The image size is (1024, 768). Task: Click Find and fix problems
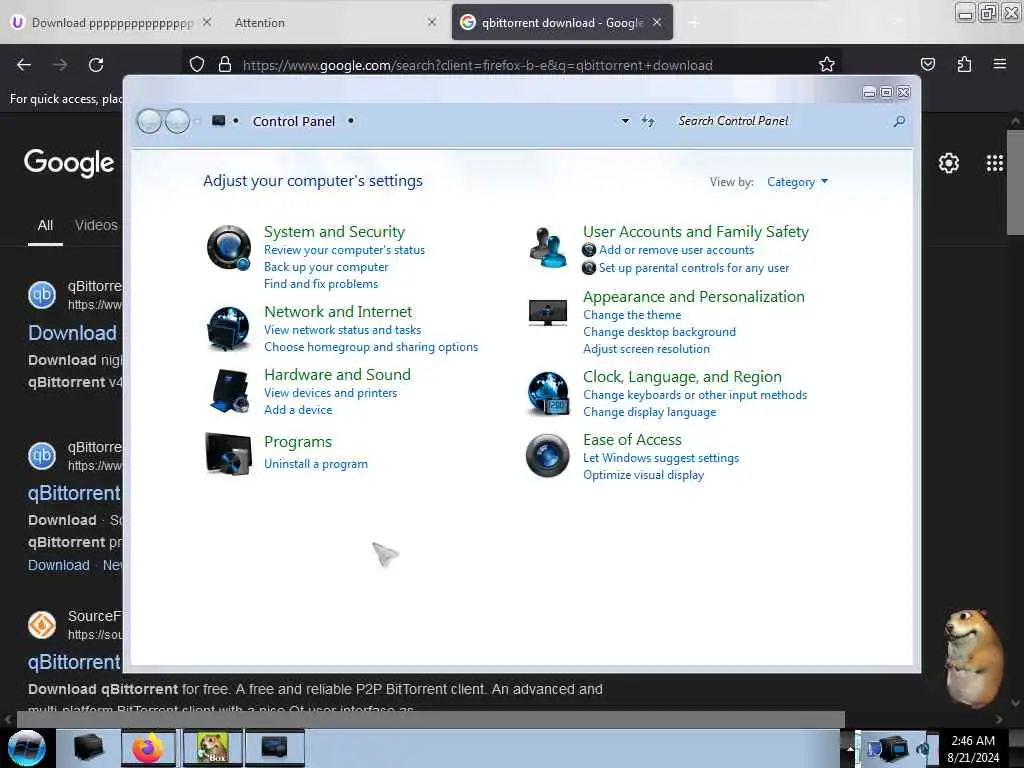coord(321,284)
